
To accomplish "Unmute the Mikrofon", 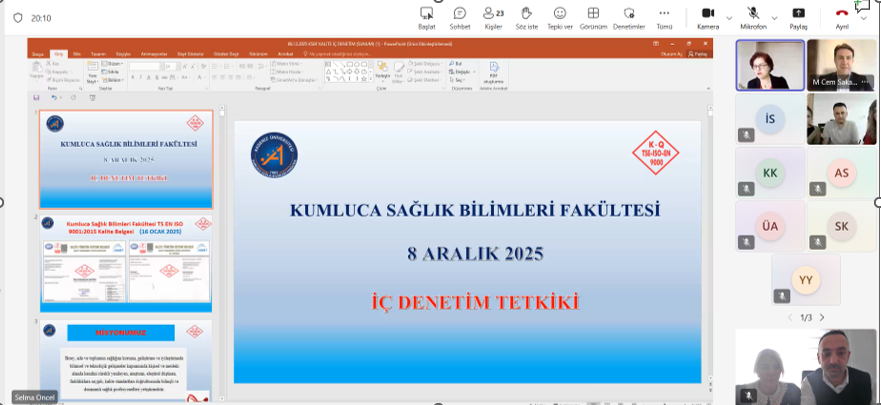I will [752, 17].
